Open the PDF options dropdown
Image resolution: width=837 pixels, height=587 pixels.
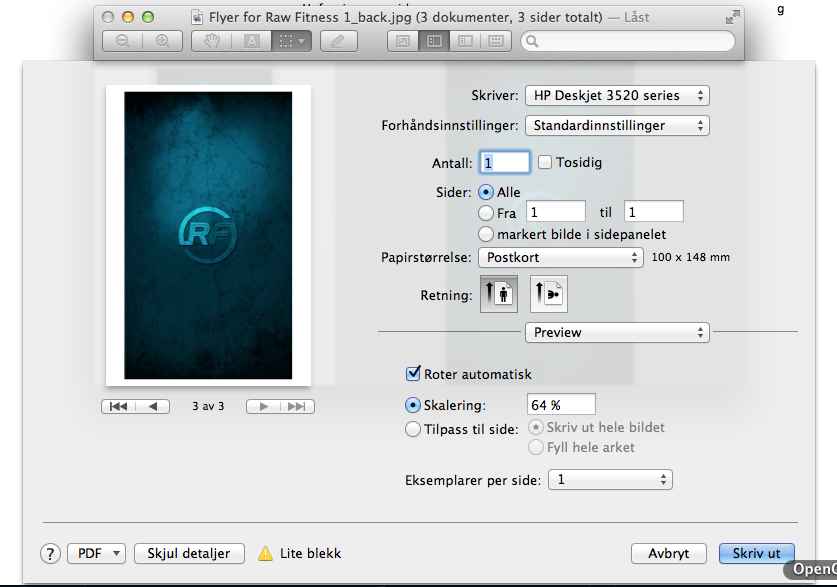(x=96, y=553)
